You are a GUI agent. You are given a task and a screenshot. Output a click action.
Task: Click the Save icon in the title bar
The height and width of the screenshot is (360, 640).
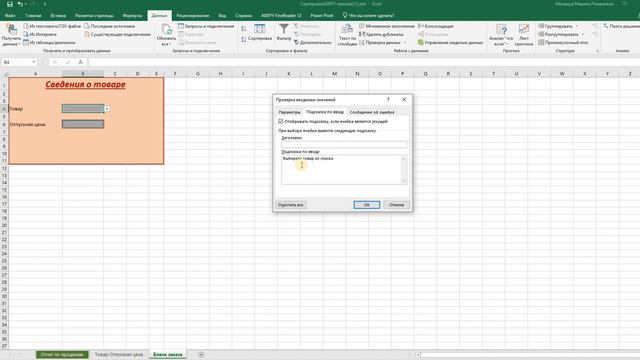coord(10,4)
